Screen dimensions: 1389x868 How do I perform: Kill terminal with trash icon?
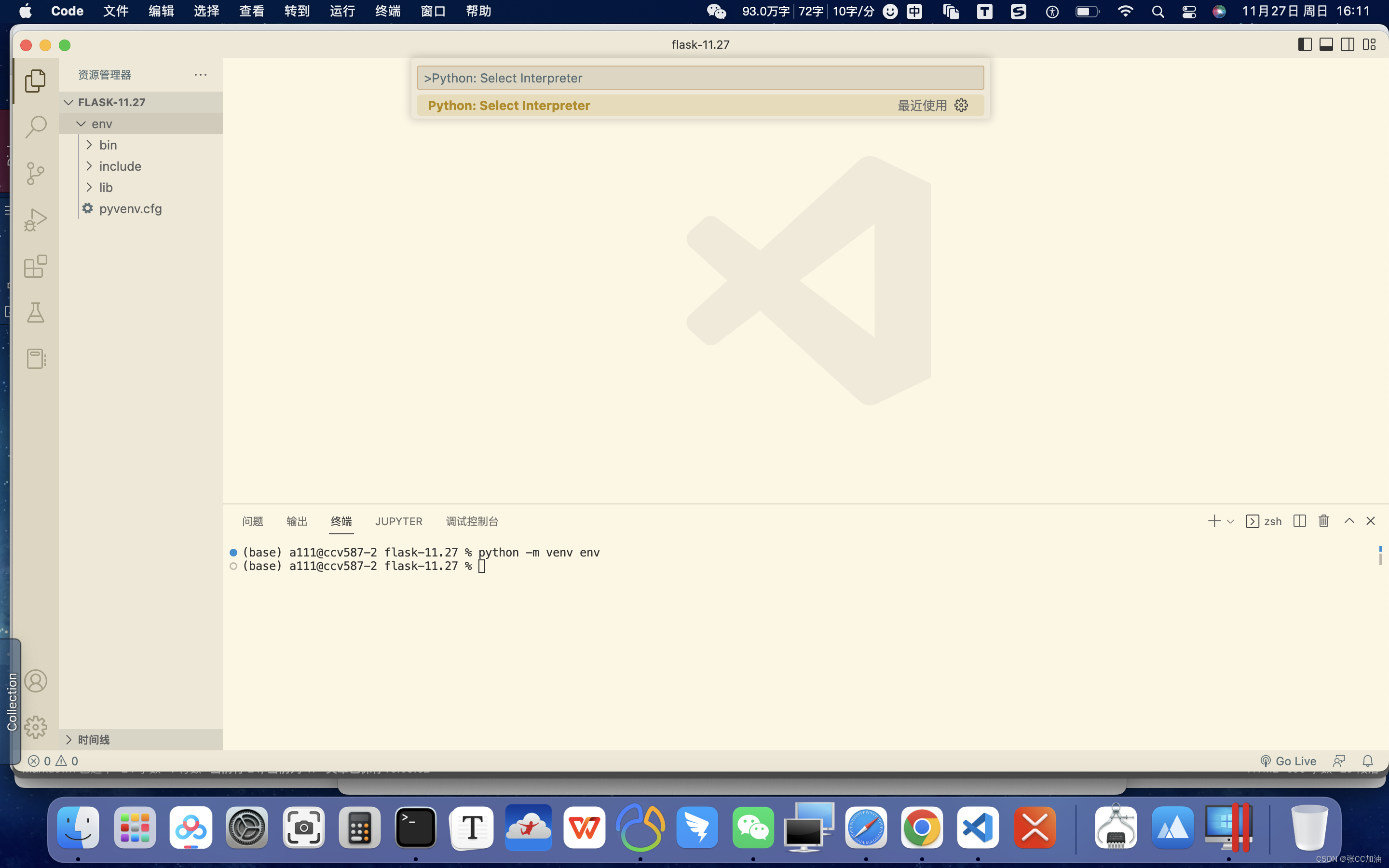pyautogui.click(x=1324, y=521)
